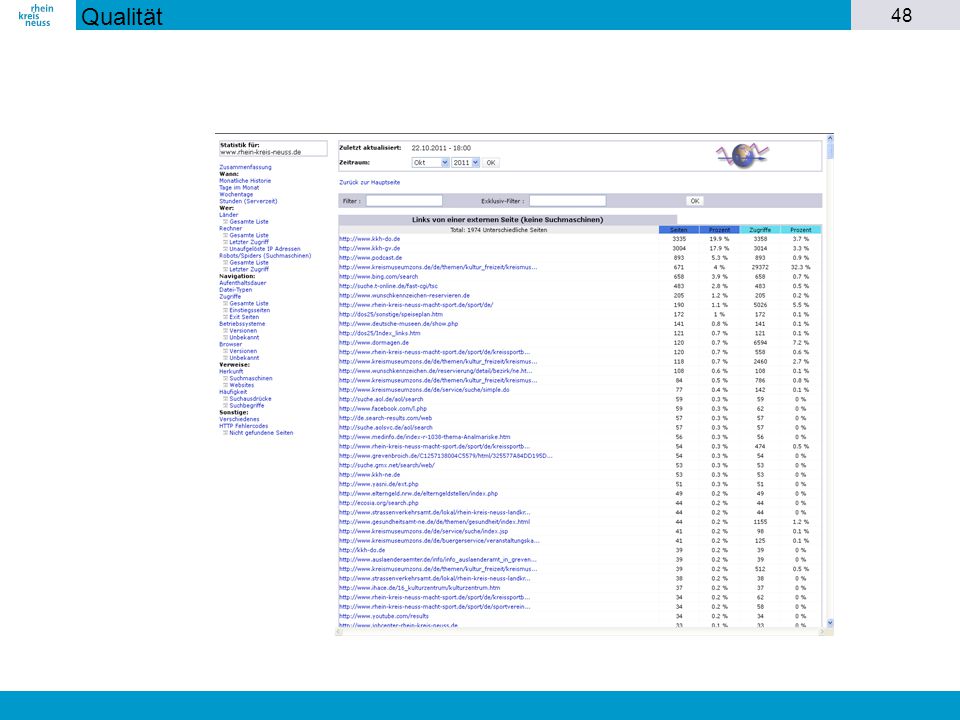Open the suche.gmx.net/search/web link

pos(387,465)
